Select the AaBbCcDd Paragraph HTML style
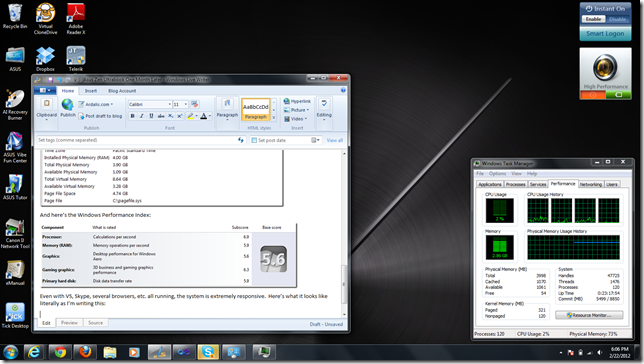The height and width of the screenshot is (364, 644). tap(255, 109)
